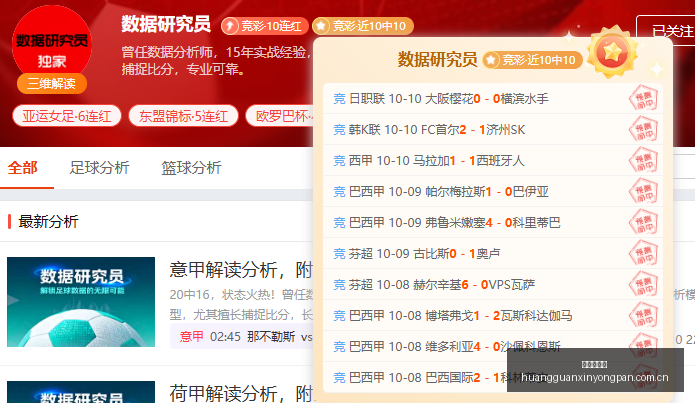Click hit stamp icon on 马拉加 row
The image size is (695, 403).
643,160
